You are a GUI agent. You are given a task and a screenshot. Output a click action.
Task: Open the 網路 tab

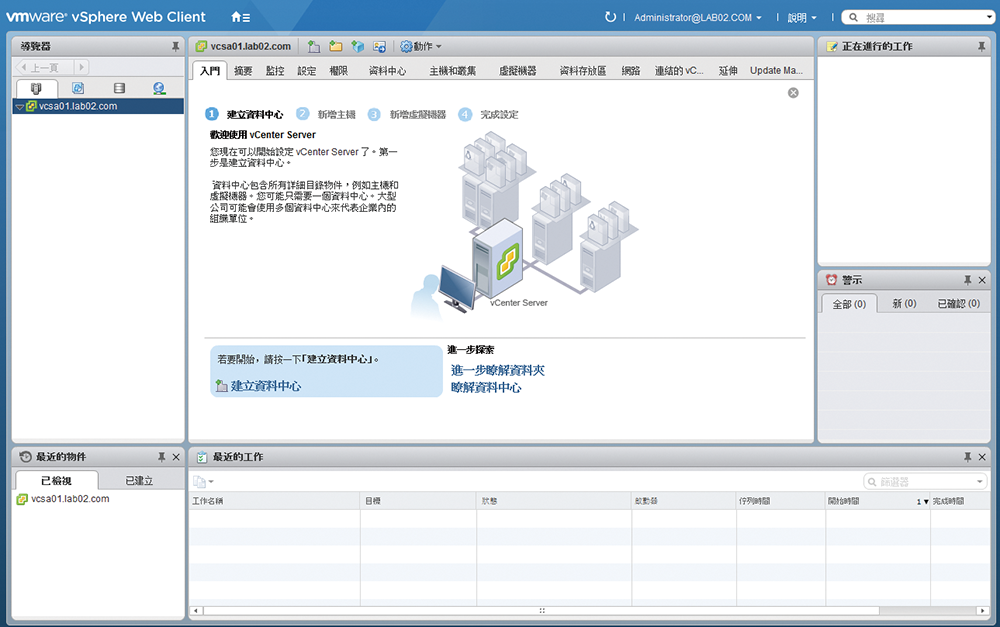click(x=631, y=71)
